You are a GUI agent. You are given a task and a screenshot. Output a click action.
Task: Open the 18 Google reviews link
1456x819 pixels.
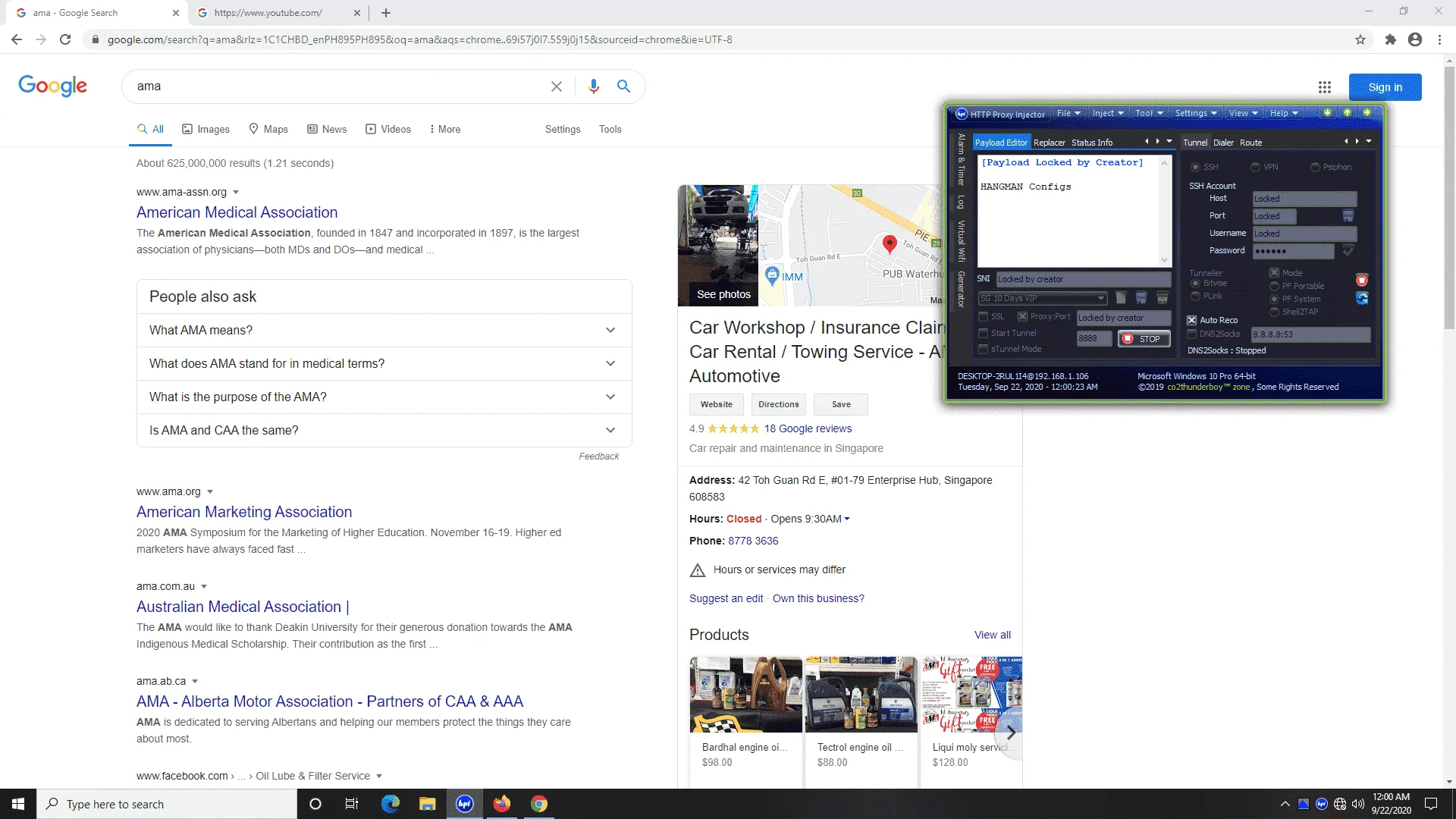click(x=808, y=429)
